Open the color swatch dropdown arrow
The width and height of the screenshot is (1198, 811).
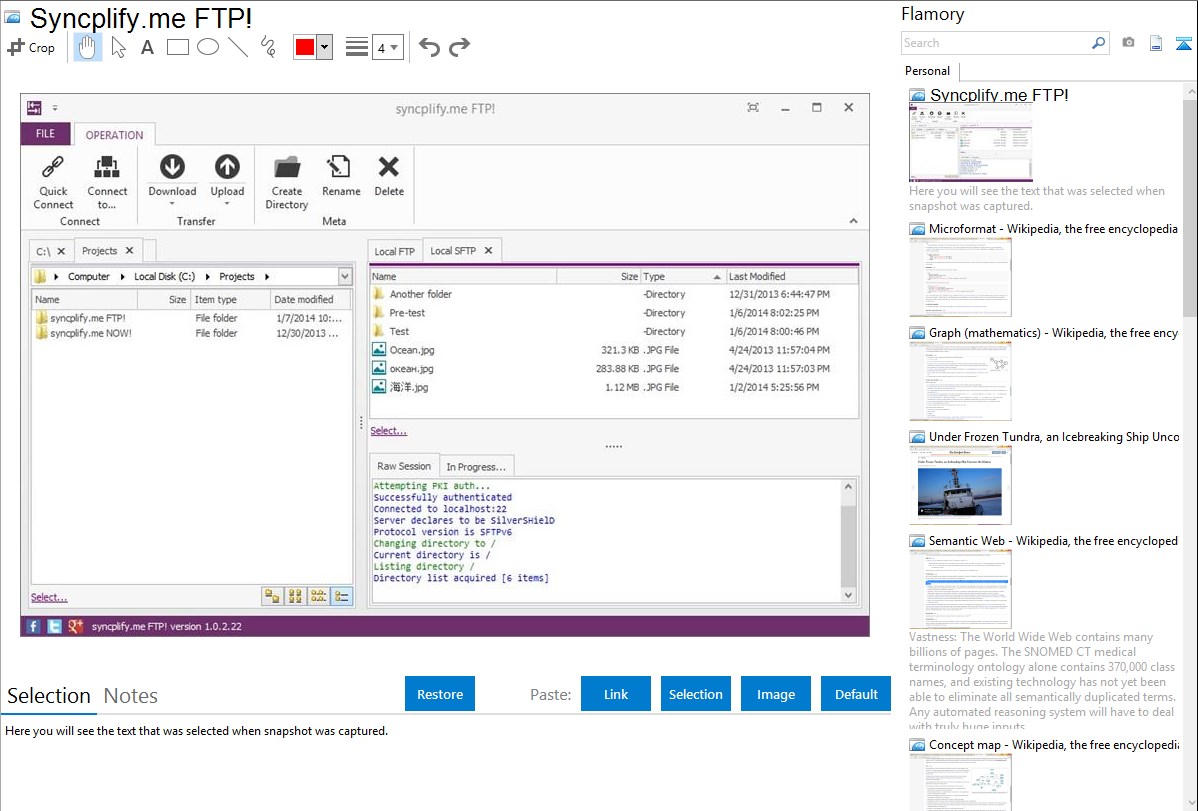325,47
